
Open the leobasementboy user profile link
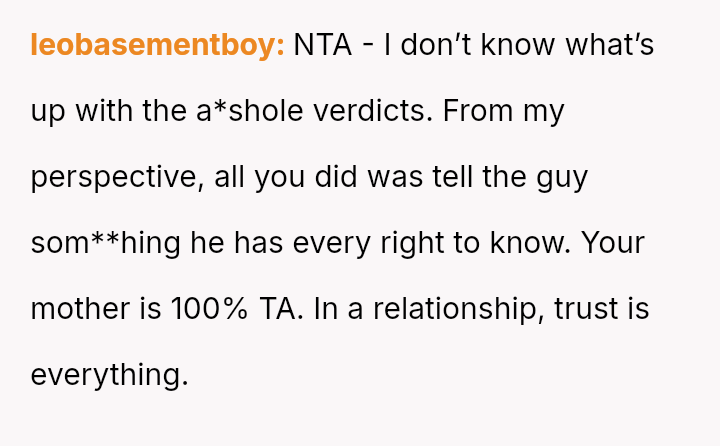(x=158, y=45)
